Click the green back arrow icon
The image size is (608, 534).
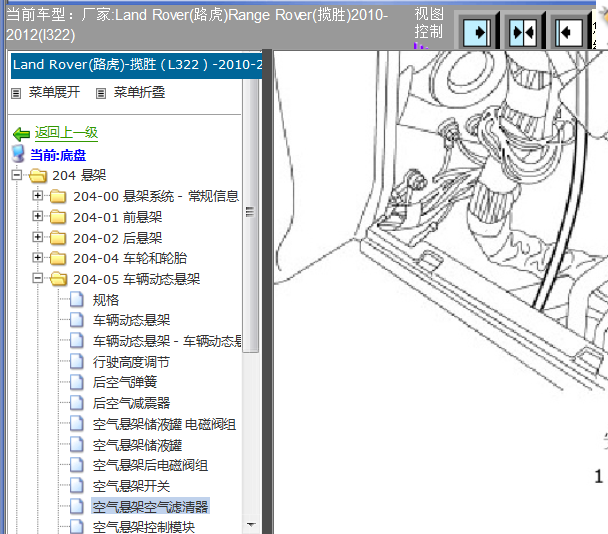21,134
